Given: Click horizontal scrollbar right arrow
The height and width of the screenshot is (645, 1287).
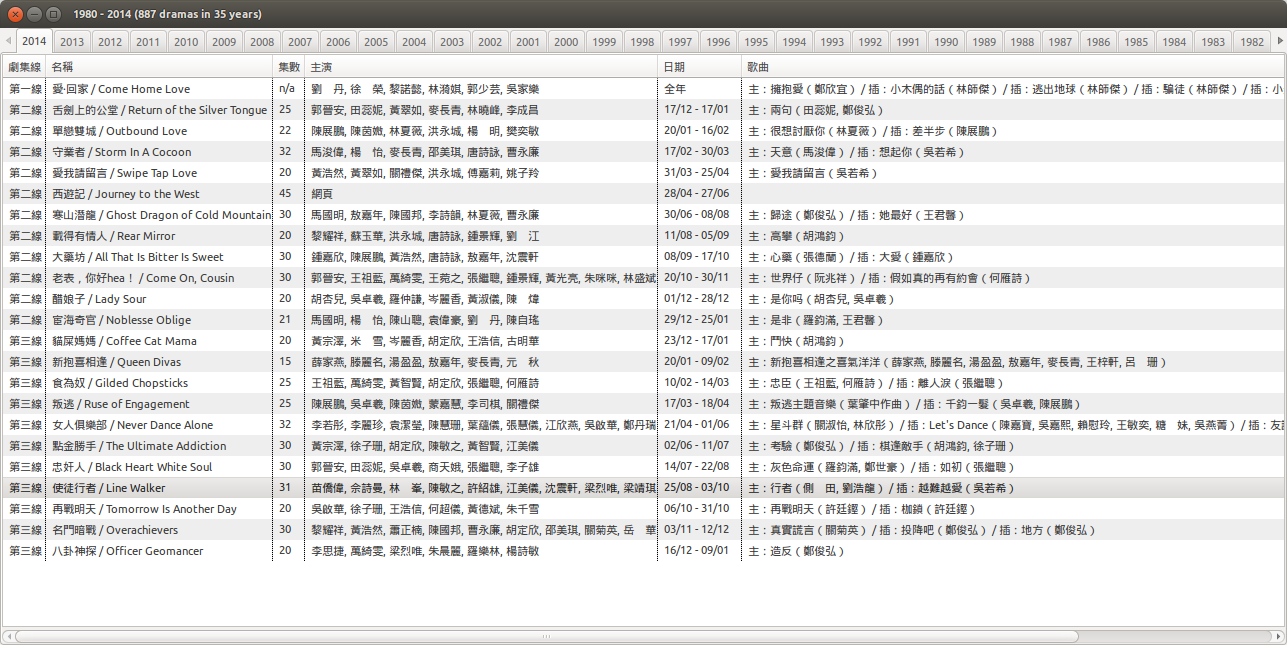Looking at the screenshot, I should 1278,636.
